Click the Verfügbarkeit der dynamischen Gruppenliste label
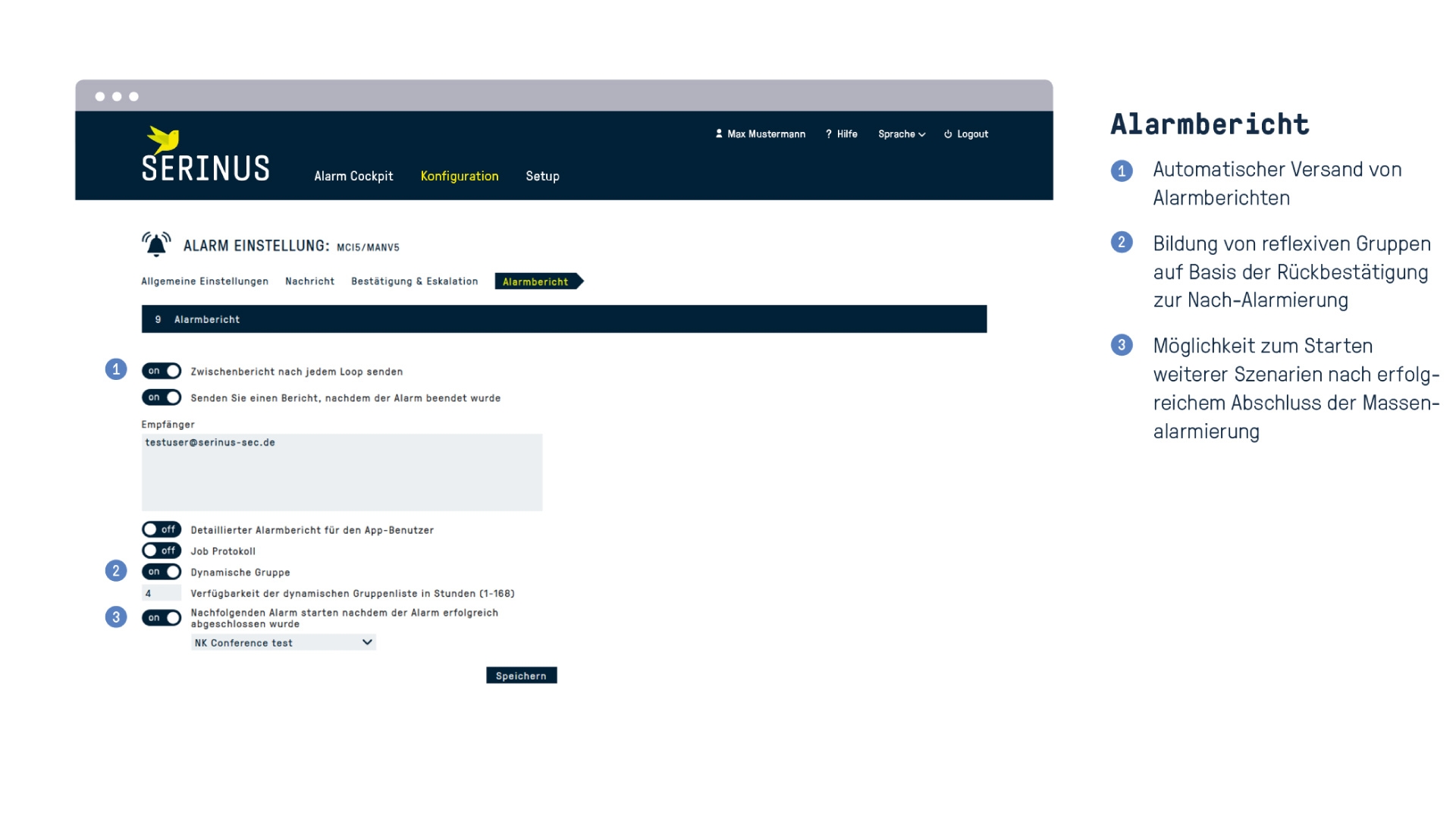1456x819 pixels. (x=353, y=594)
